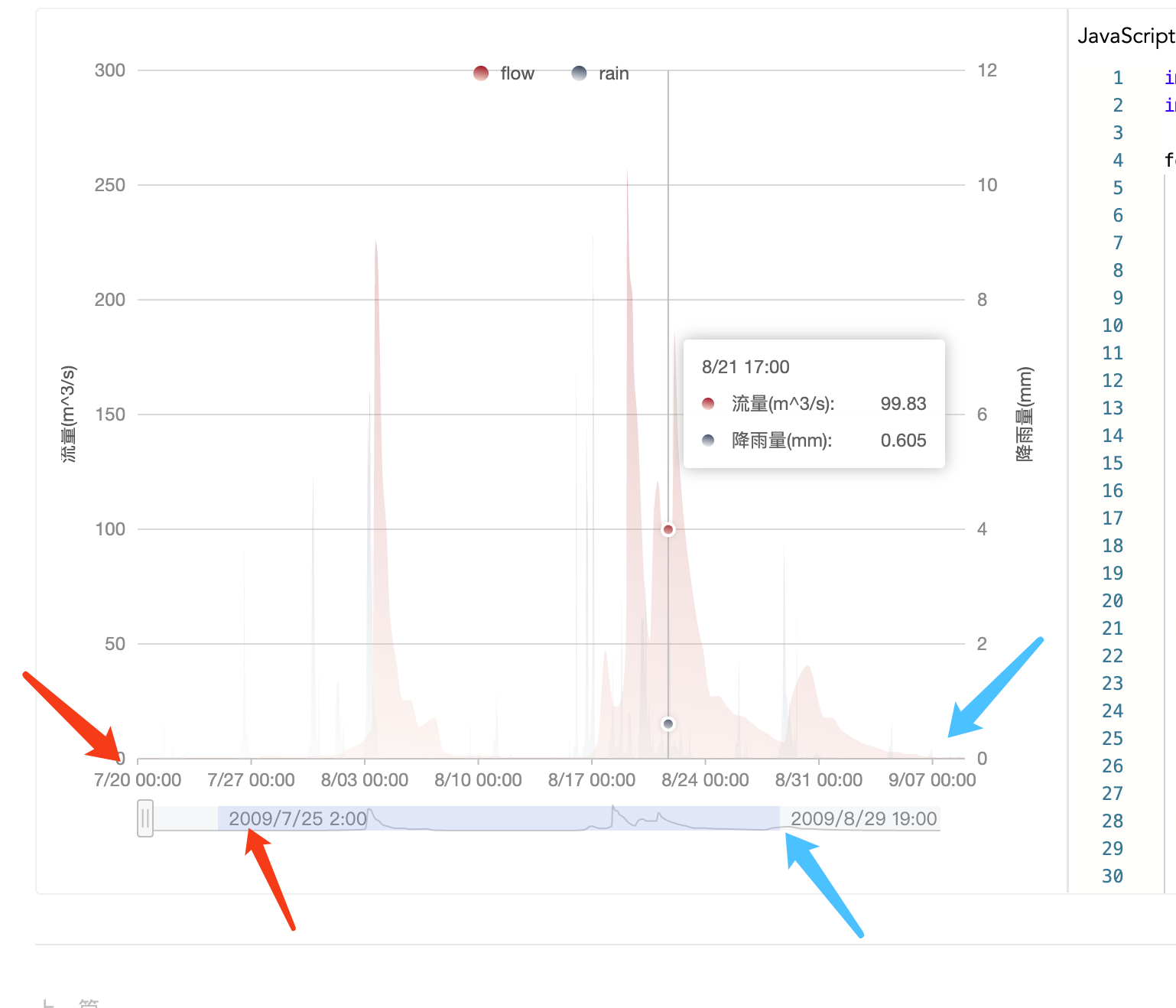The image size is (1176, 1008).
Task: Toggle the flow series via its legend label
Action: (517, 73)
